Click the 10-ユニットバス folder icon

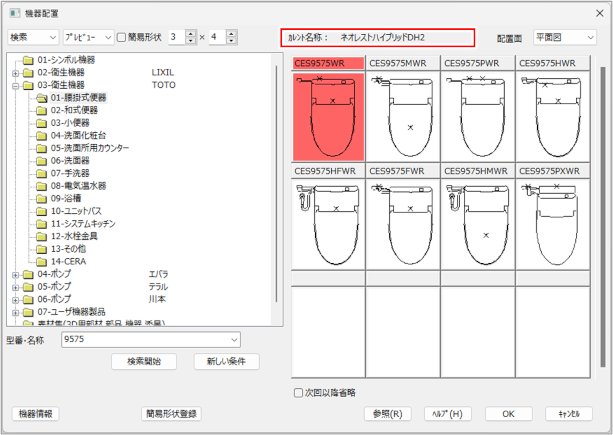tap(43, 211)
